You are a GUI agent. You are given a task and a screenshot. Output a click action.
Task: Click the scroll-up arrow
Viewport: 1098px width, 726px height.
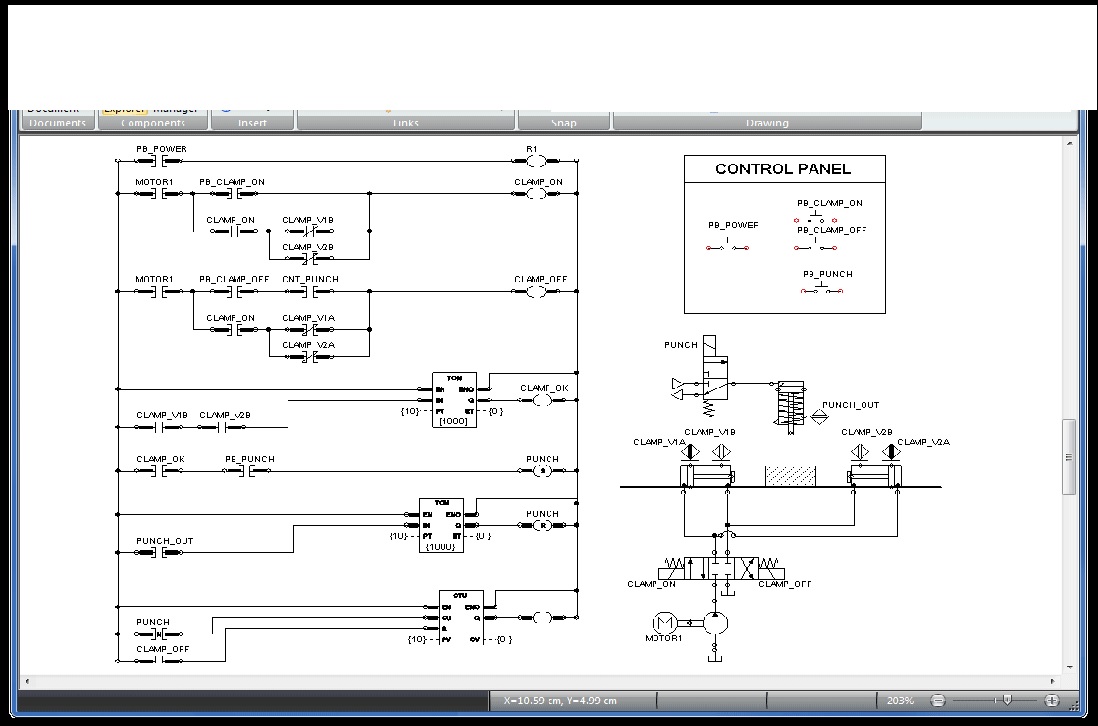(1069, 144)
